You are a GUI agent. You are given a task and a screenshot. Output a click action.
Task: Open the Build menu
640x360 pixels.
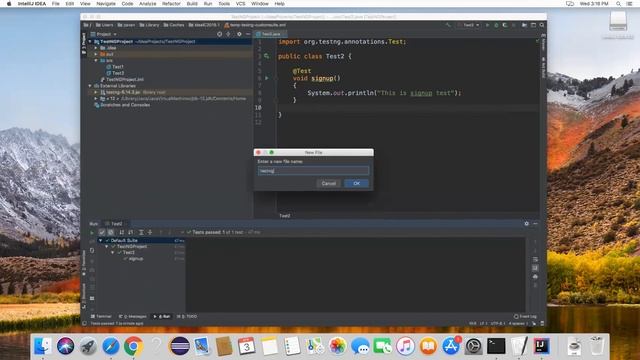pos(192,4)
